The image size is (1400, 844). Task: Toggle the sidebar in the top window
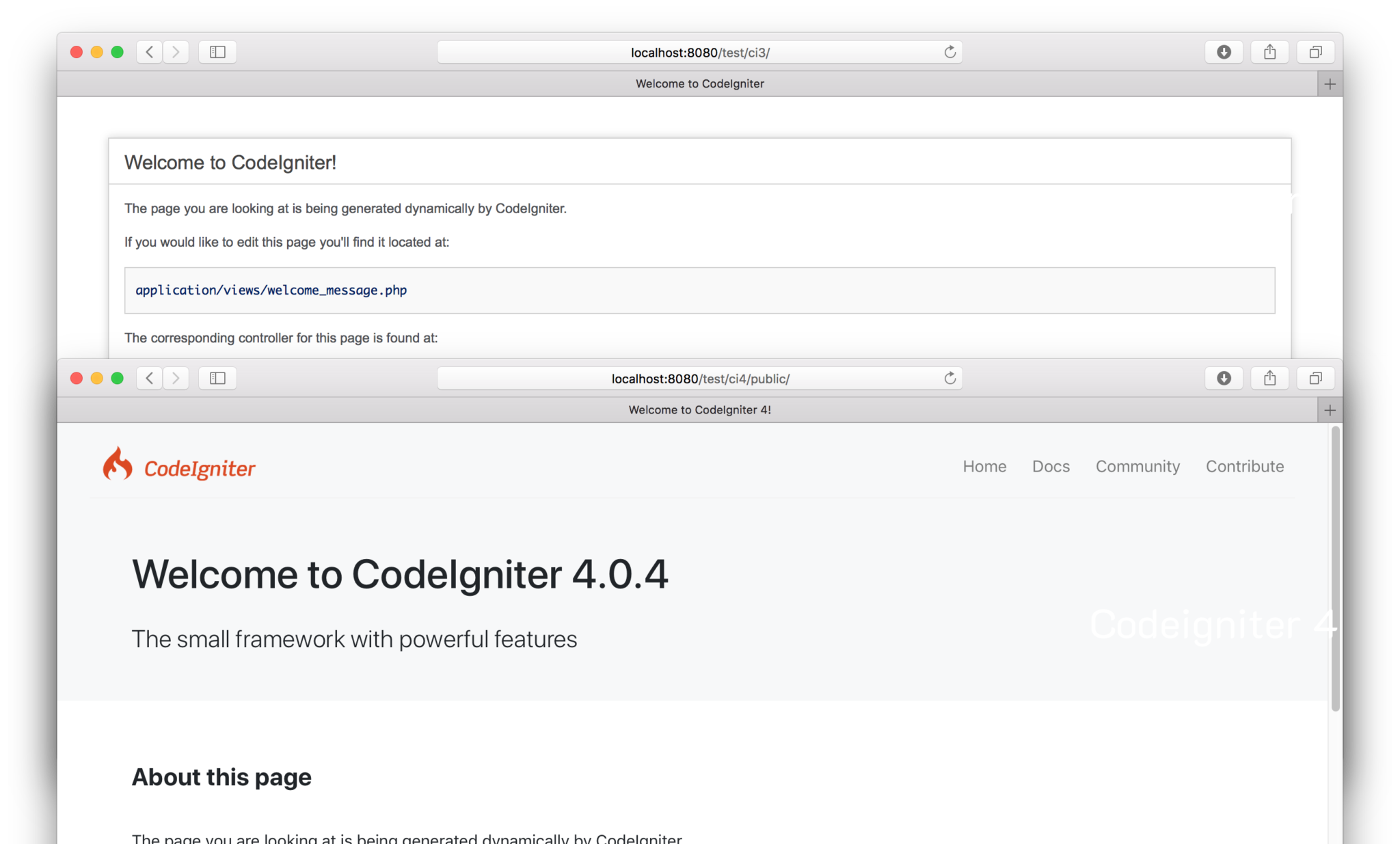pyautogui.click(x=217, y=52)
